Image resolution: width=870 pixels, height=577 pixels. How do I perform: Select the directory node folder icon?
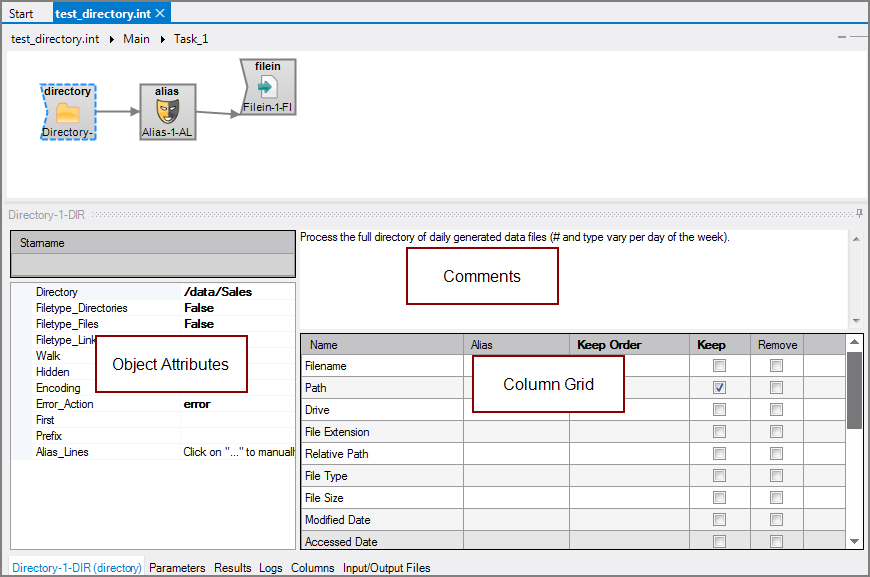[68, 112]
